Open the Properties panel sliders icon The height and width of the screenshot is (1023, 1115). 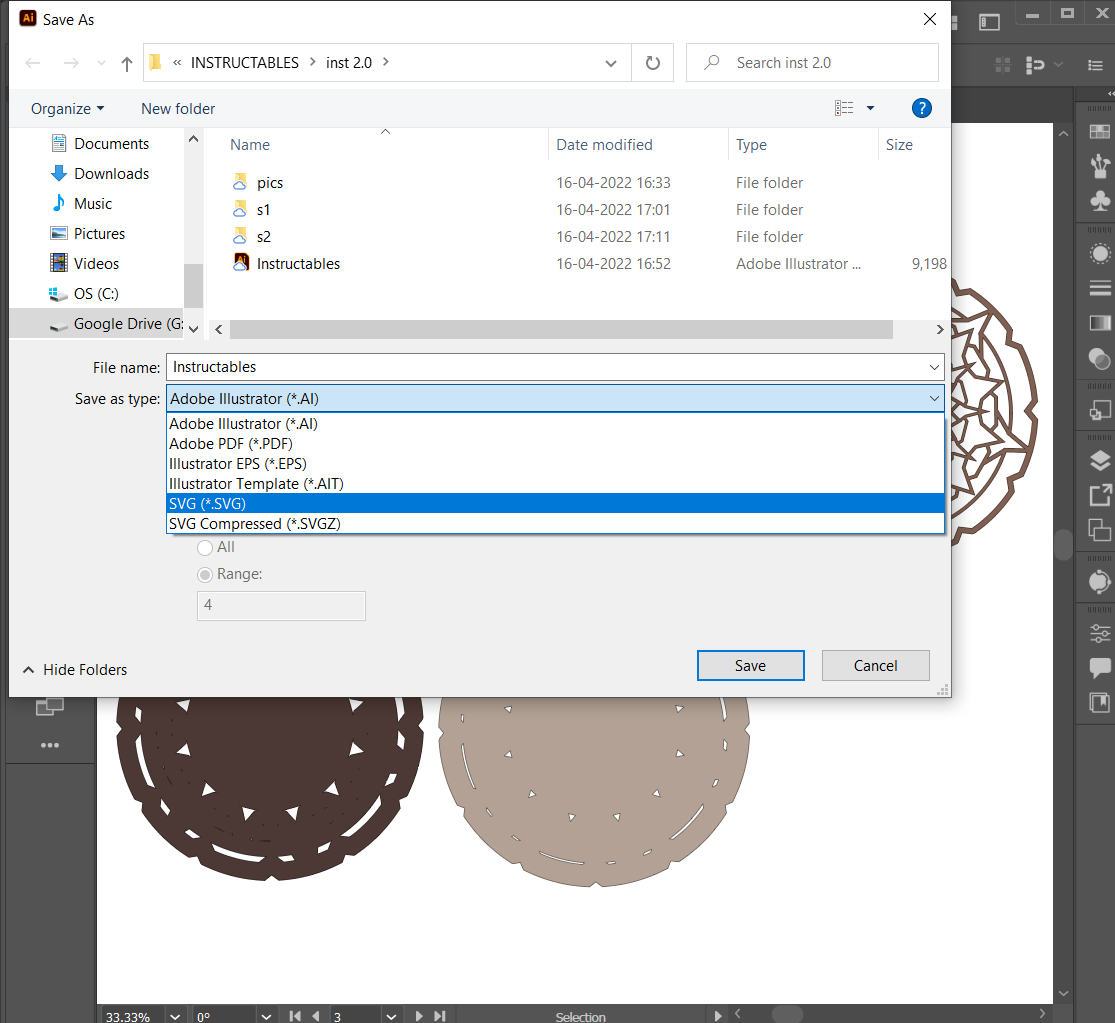(x=1100, y=633)
